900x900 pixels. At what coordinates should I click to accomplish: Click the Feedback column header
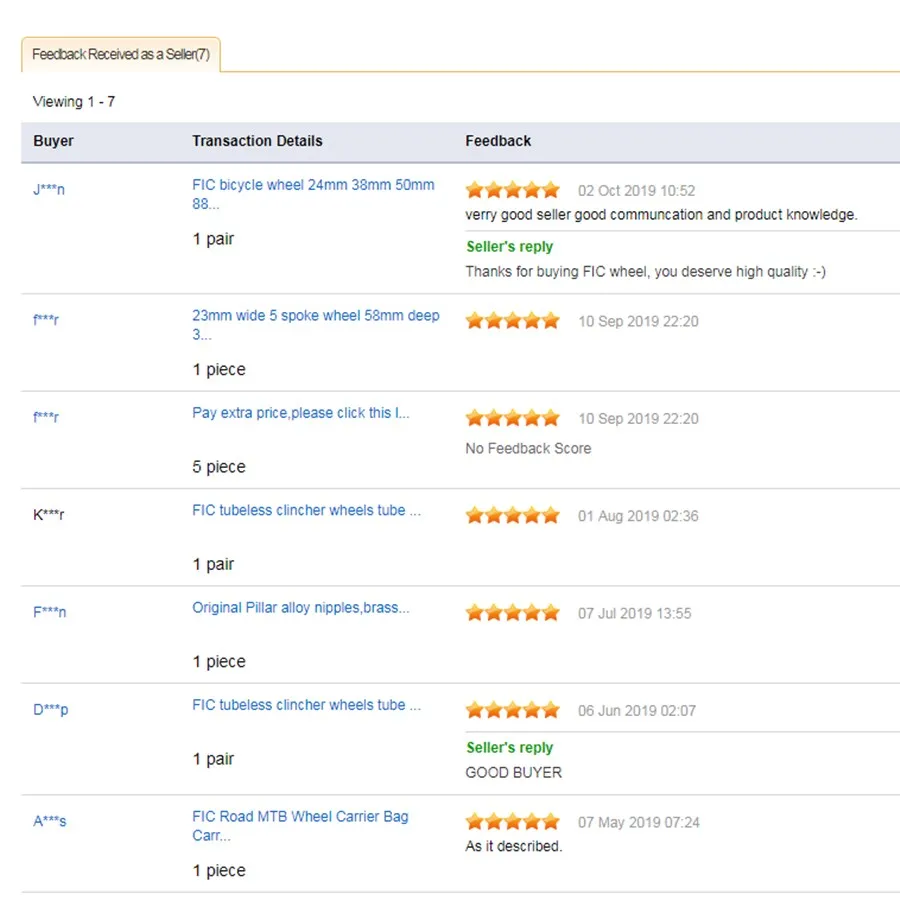click(498, 141)
